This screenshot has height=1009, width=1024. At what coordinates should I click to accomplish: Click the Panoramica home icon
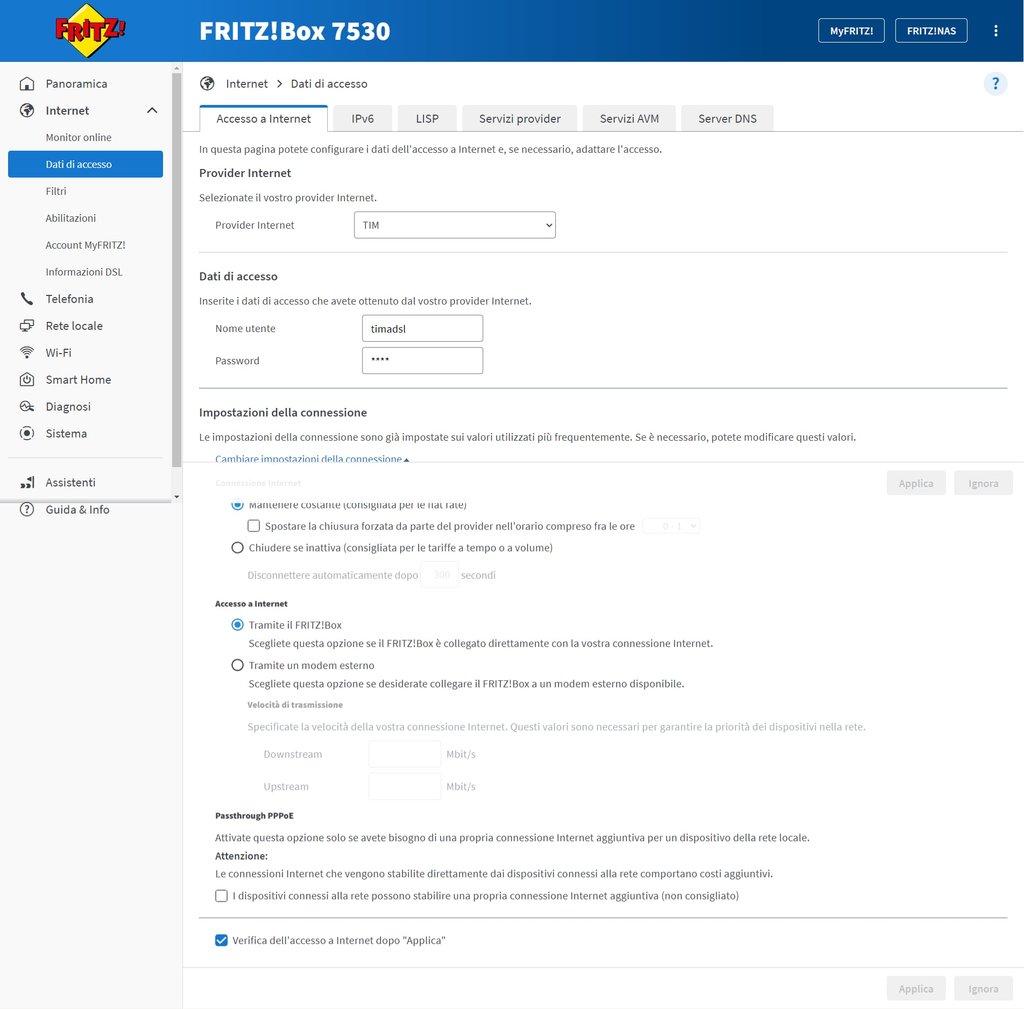click(27, 84)
